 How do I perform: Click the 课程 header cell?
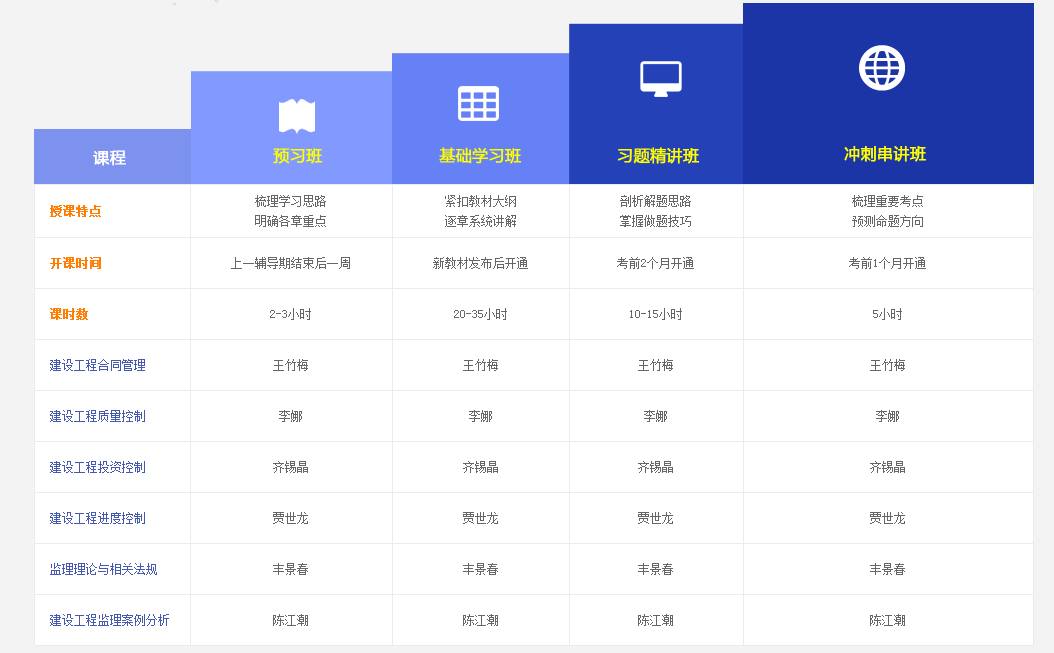[109, 158]
